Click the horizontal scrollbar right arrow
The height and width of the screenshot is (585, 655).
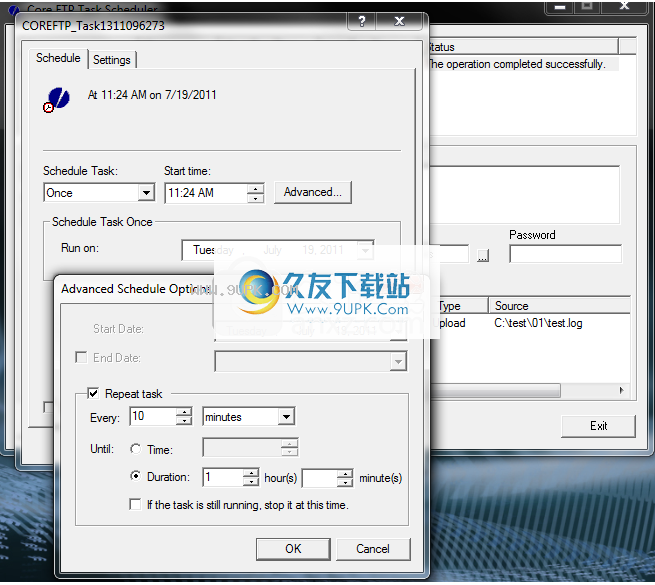[621, 391]
